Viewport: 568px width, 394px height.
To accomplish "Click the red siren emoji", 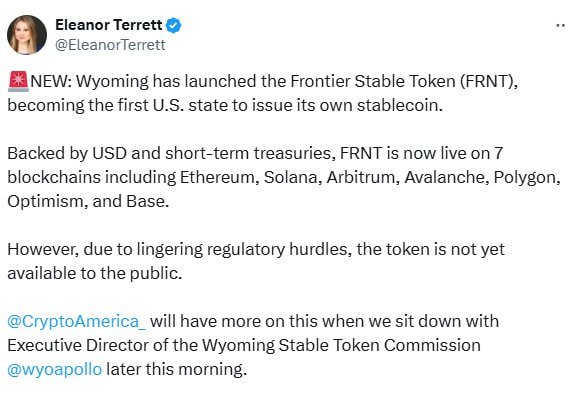I will point(18,81).
